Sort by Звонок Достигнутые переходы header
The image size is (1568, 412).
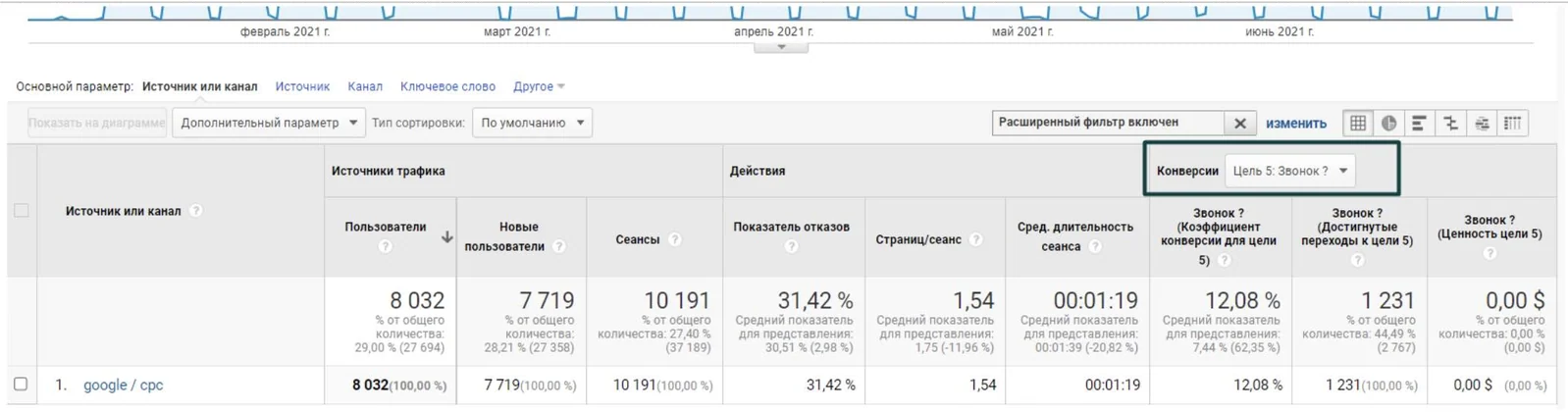1357,227
